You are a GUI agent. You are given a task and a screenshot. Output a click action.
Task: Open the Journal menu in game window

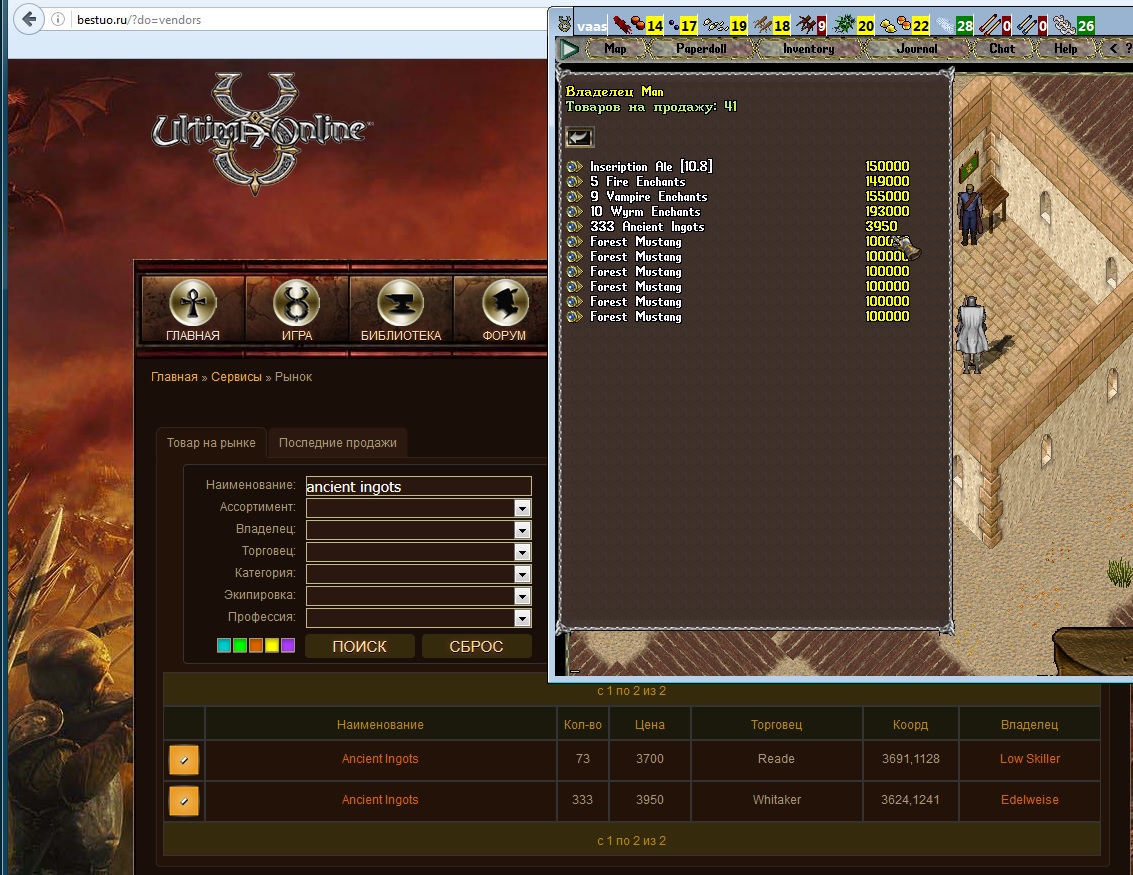916,49
